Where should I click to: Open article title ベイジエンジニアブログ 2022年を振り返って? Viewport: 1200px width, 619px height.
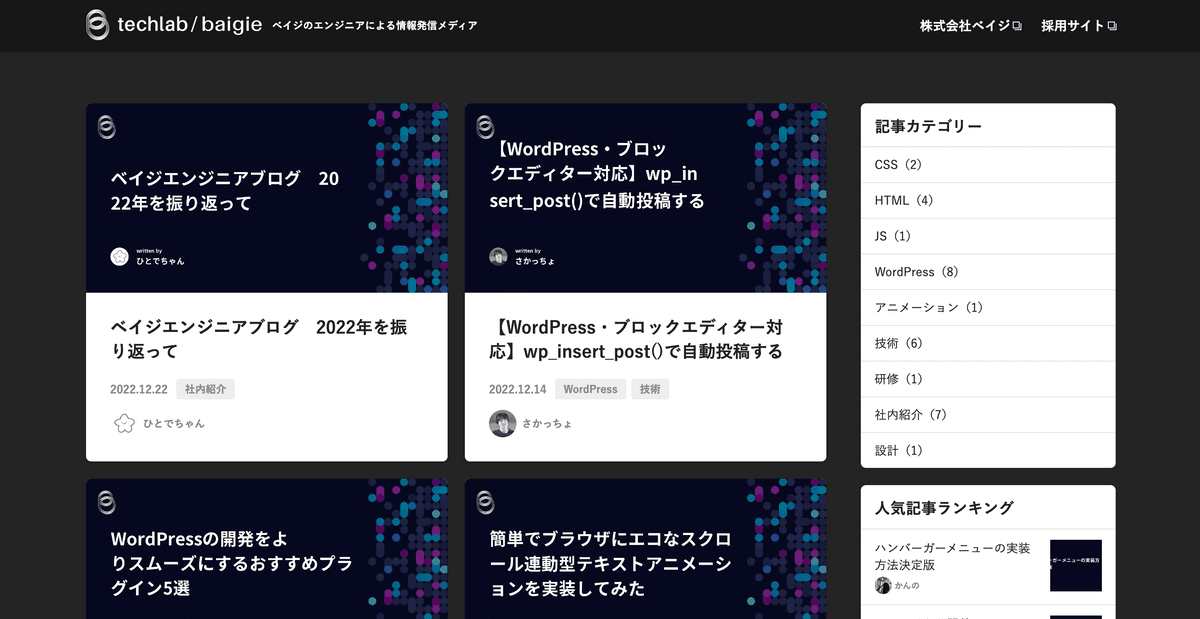point(258,339)
